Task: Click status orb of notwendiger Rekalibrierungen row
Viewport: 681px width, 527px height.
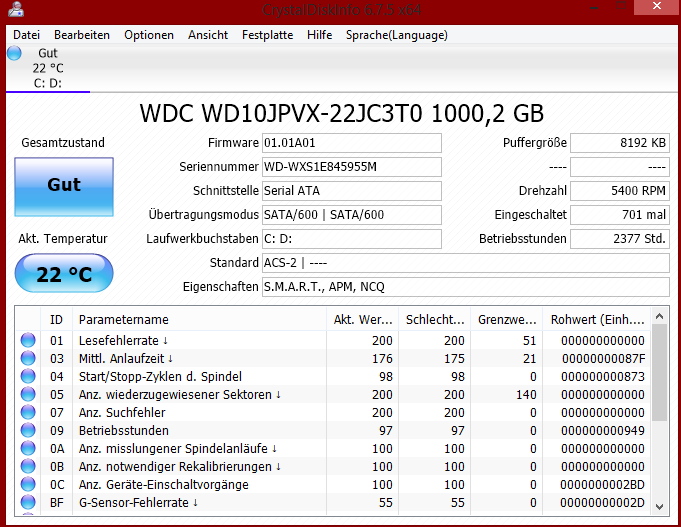Action: (x=28, y=467)
